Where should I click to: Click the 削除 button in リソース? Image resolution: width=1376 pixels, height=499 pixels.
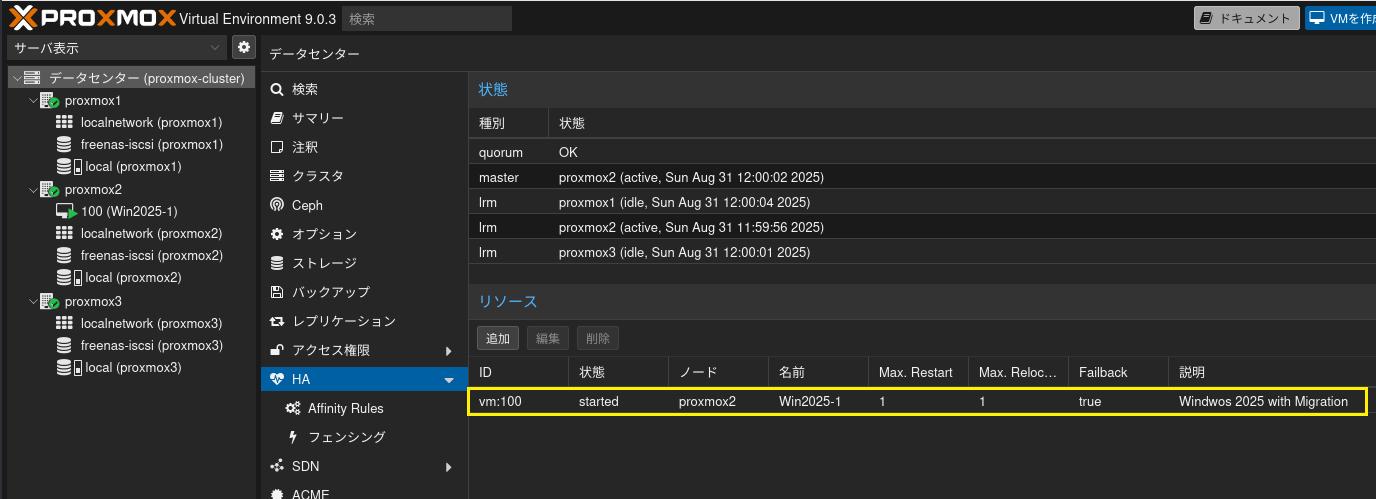point(598,338)
